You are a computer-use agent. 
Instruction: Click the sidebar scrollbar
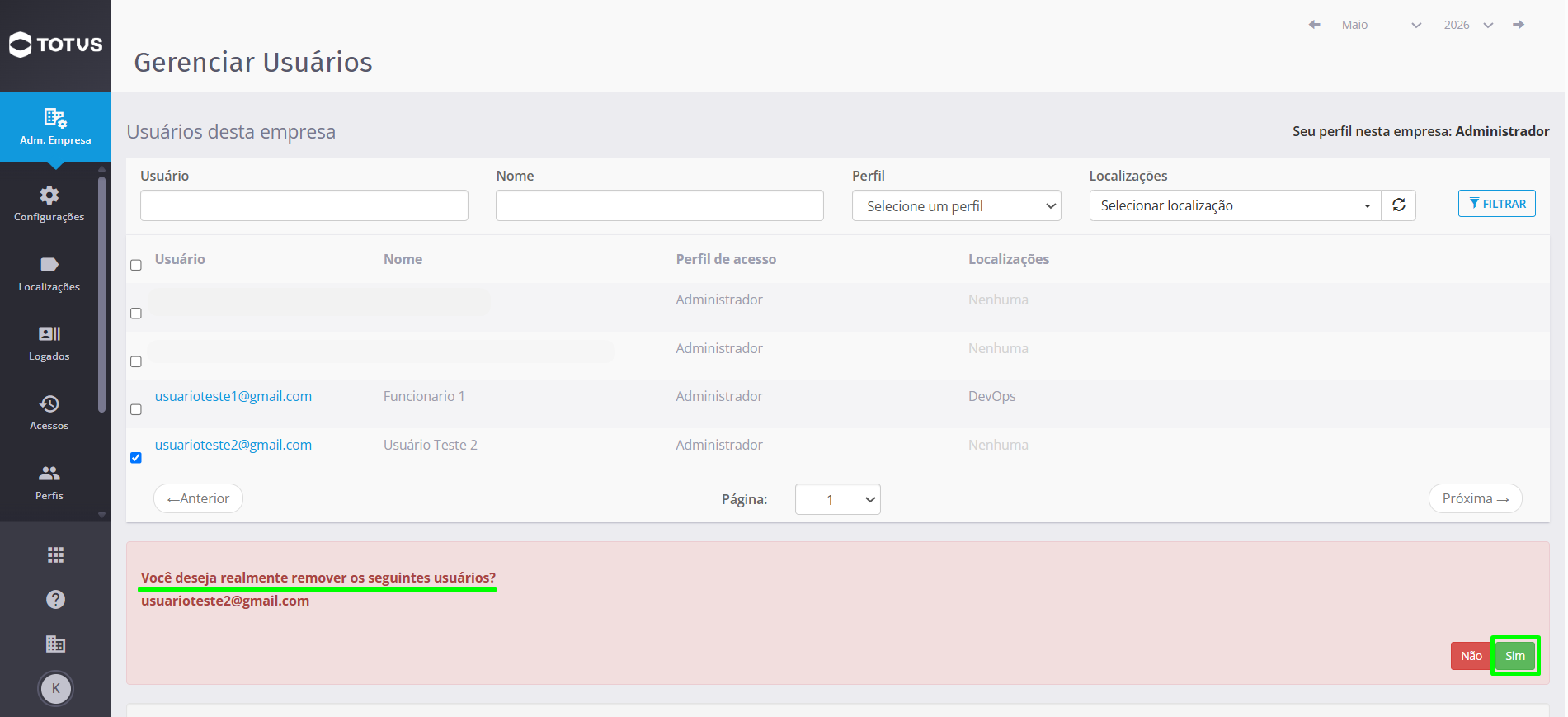click(x=101, y=295)
